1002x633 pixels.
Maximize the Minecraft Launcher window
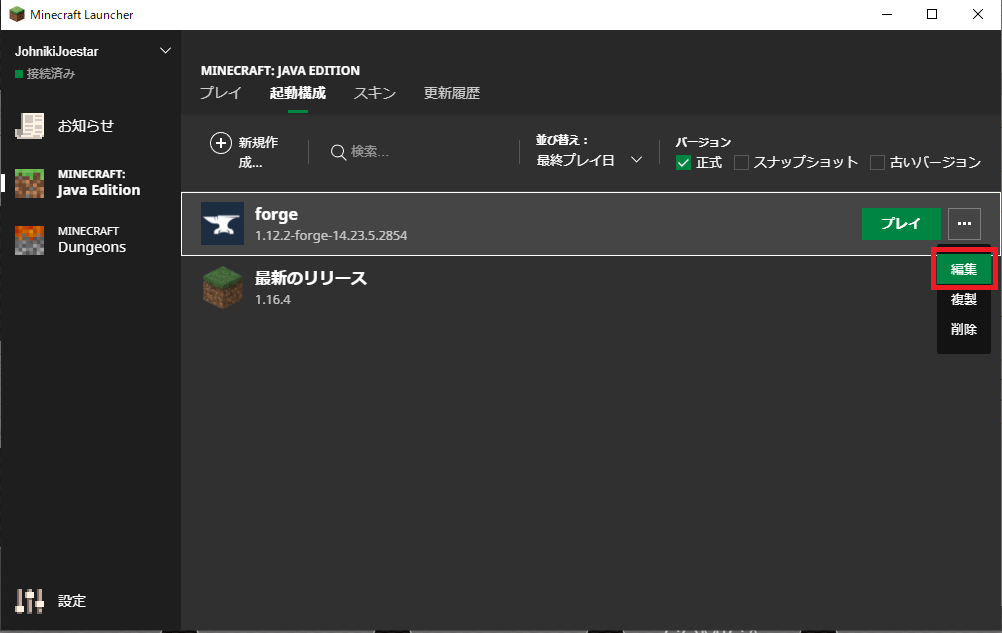[x=932, y=14]
